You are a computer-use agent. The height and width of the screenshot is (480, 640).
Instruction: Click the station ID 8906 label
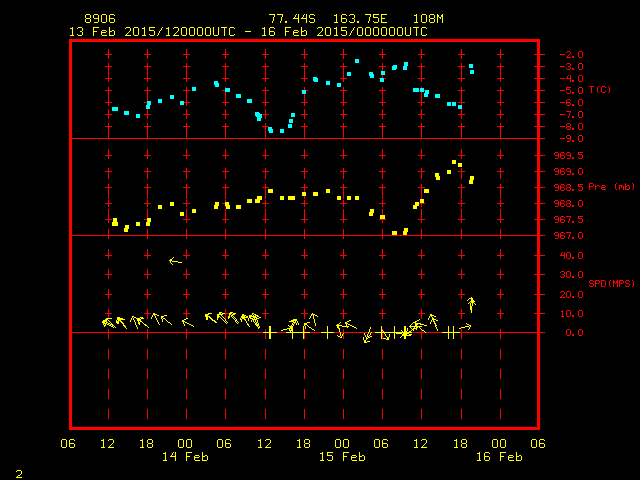[x=100, y=19]
